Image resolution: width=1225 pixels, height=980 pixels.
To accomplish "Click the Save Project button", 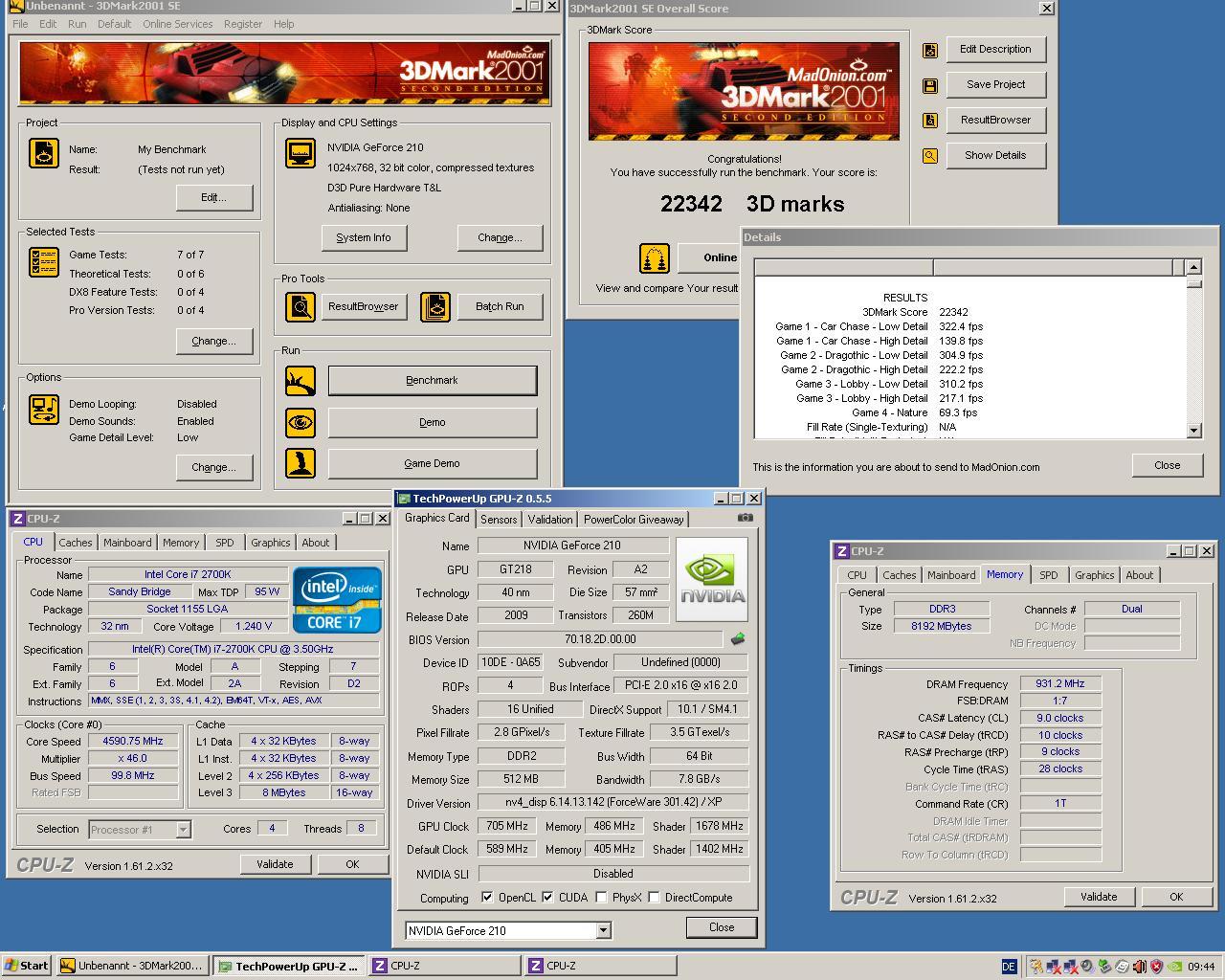I will click(x=996, y=84).
